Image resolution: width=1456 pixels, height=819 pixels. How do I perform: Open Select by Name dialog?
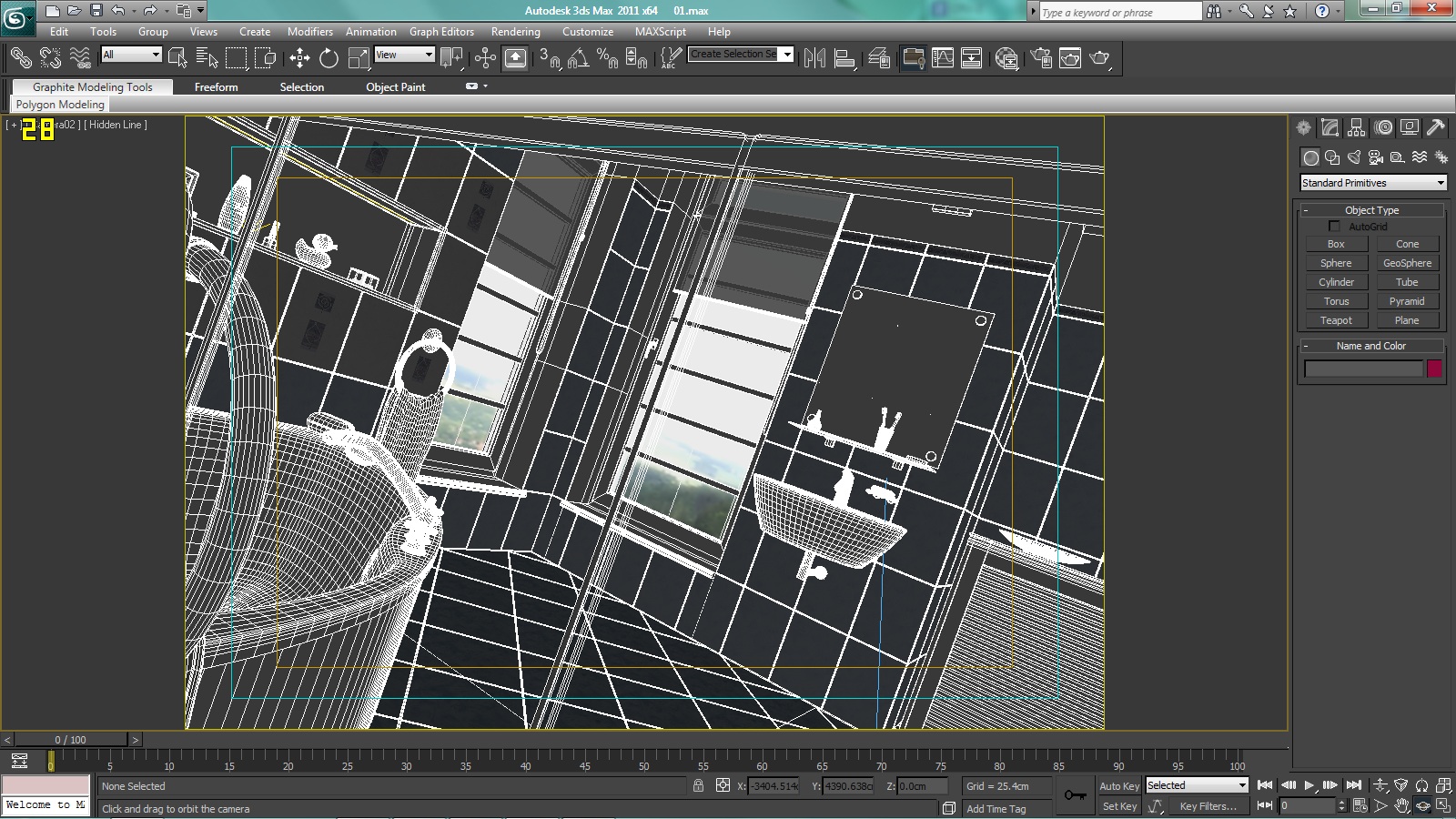[x=207, y=58]
